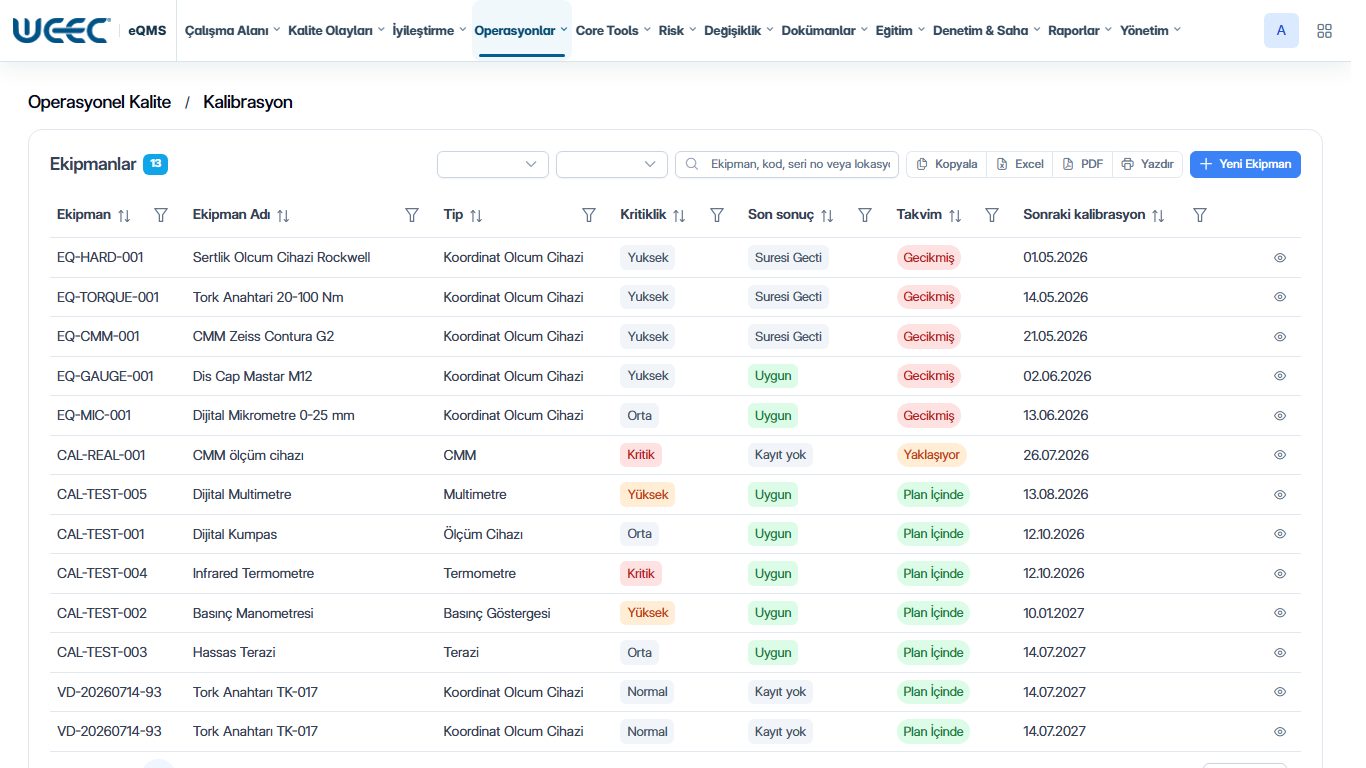Sort by Sonraki kalibrasyon using sort arrows

(1158, 215)
